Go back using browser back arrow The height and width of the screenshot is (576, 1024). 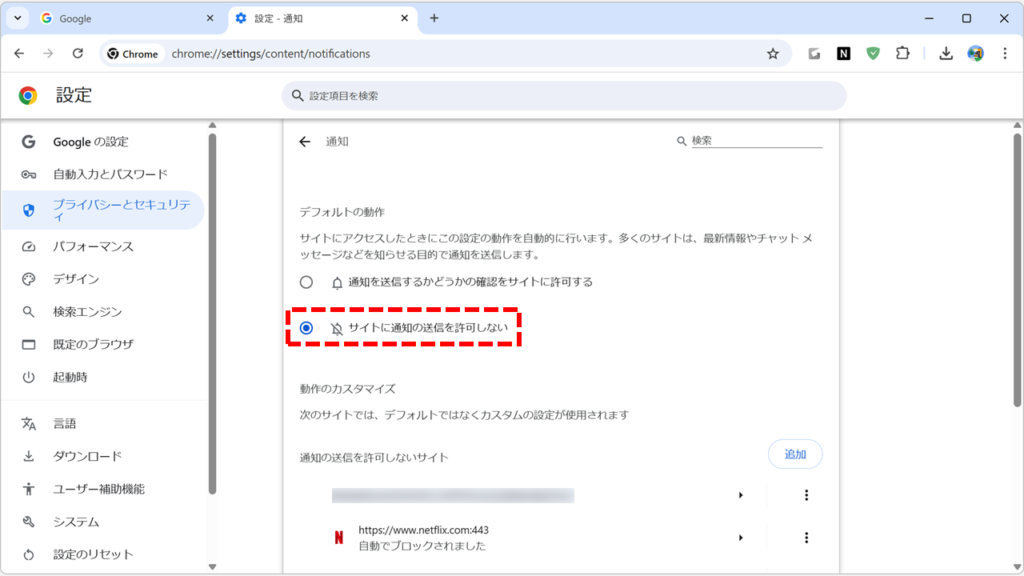point(19,54)
